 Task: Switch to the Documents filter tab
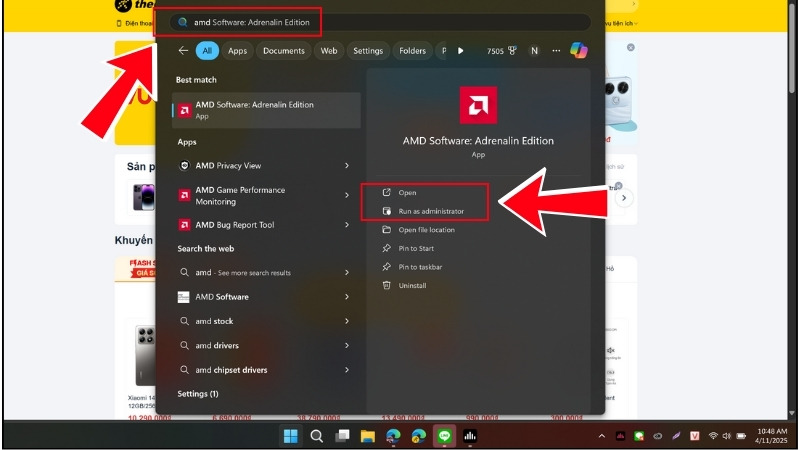(284, 51)
